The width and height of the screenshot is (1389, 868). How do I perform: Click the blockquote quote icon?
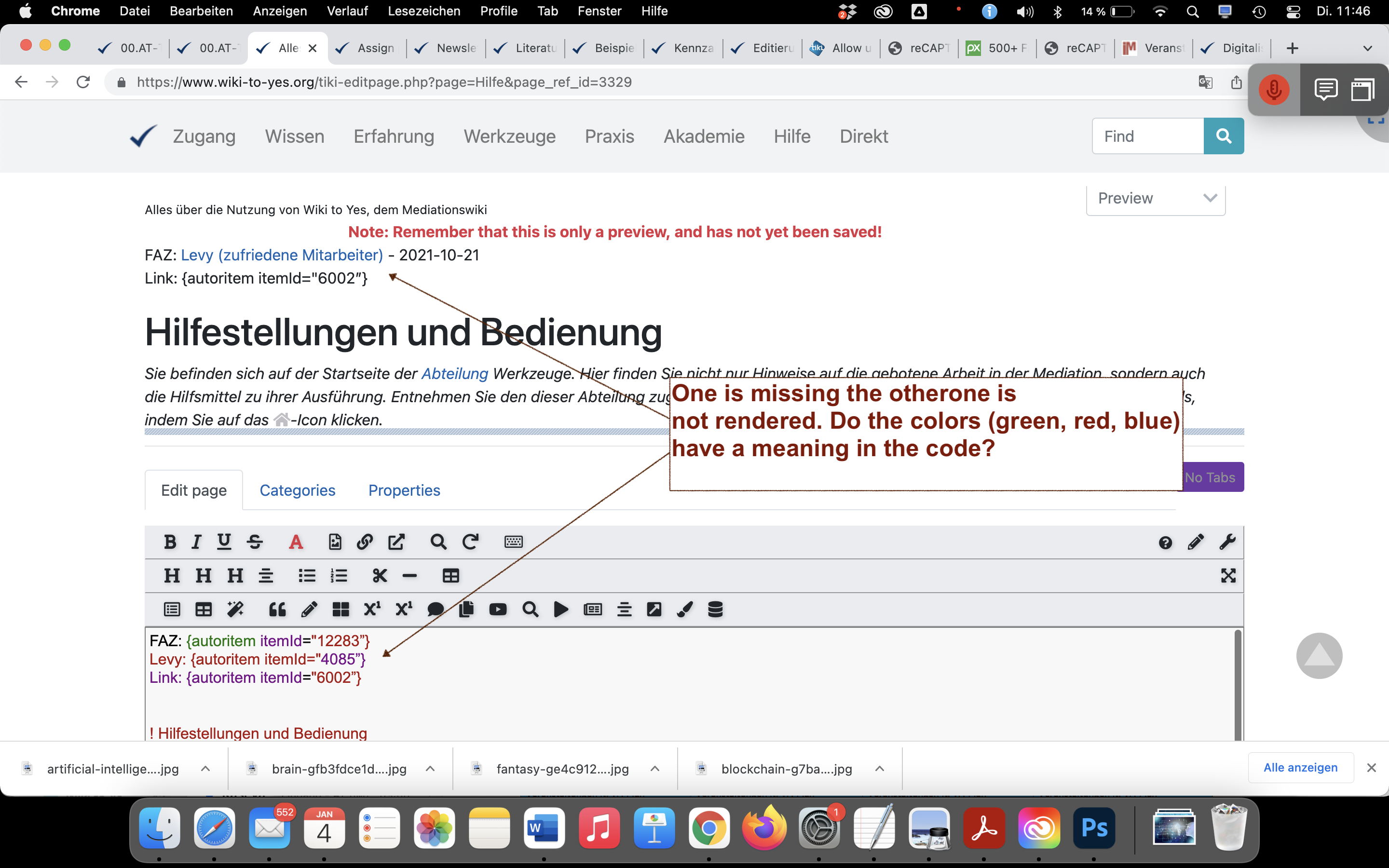click(x=277, y=609)
